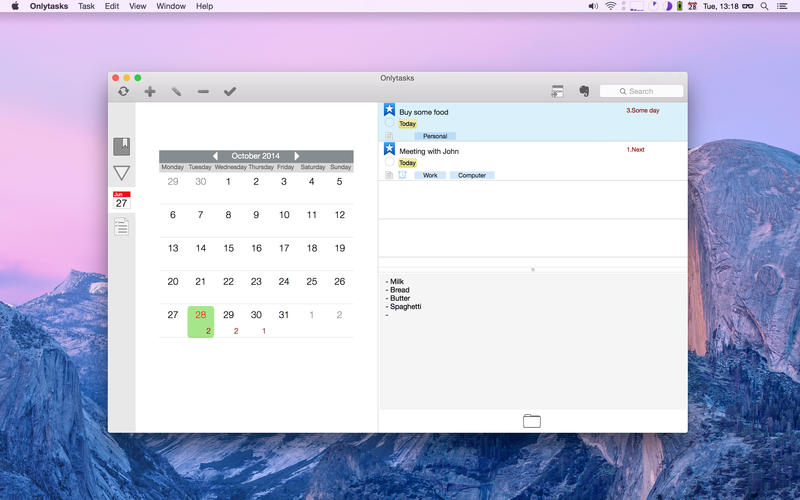Click star bookmark on Meeting with John

tap(389, 148)
